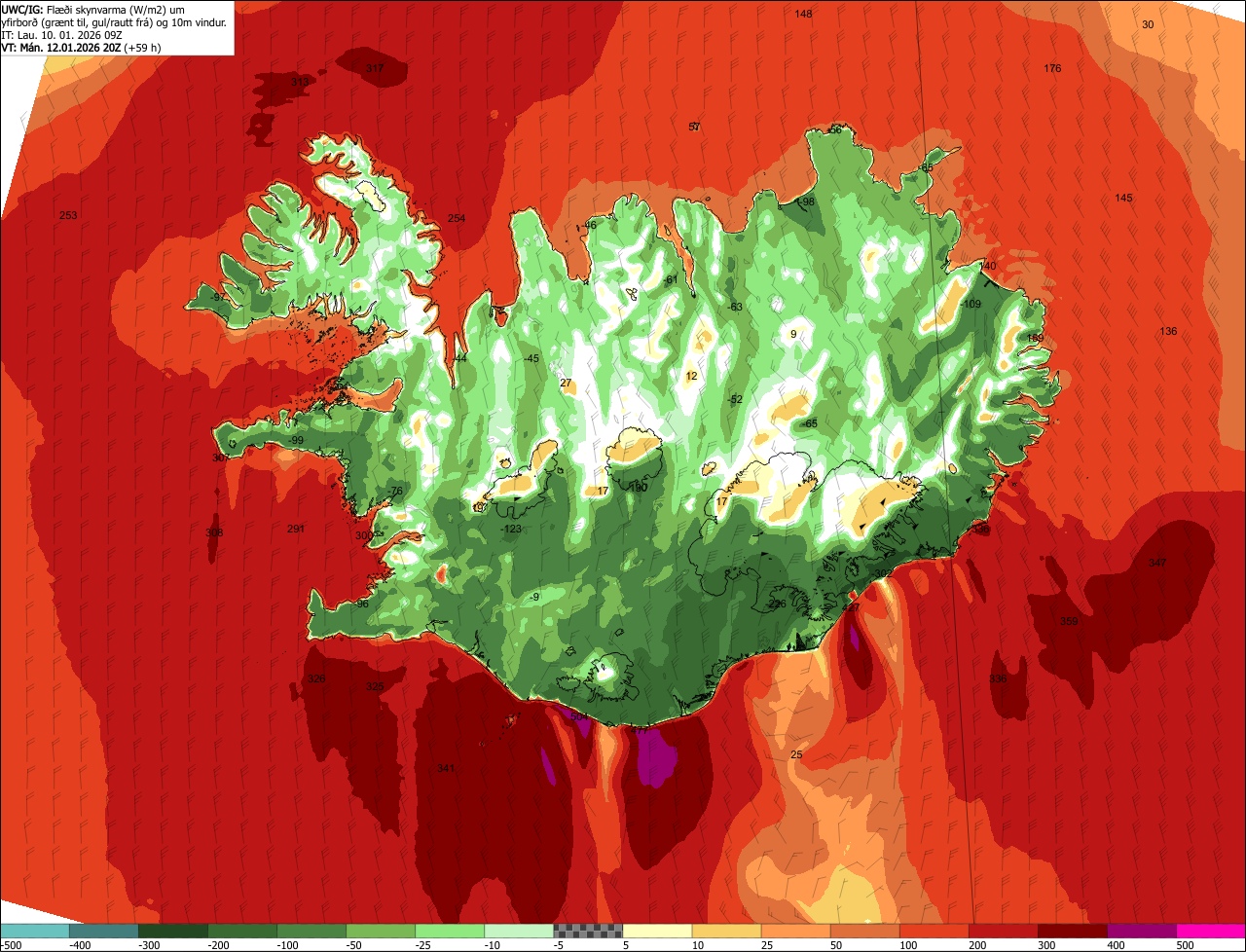Select the value 313 northwest of Iceland
Image resolution: width=1246 pixels, height=952 pixels.
point(299,82)
